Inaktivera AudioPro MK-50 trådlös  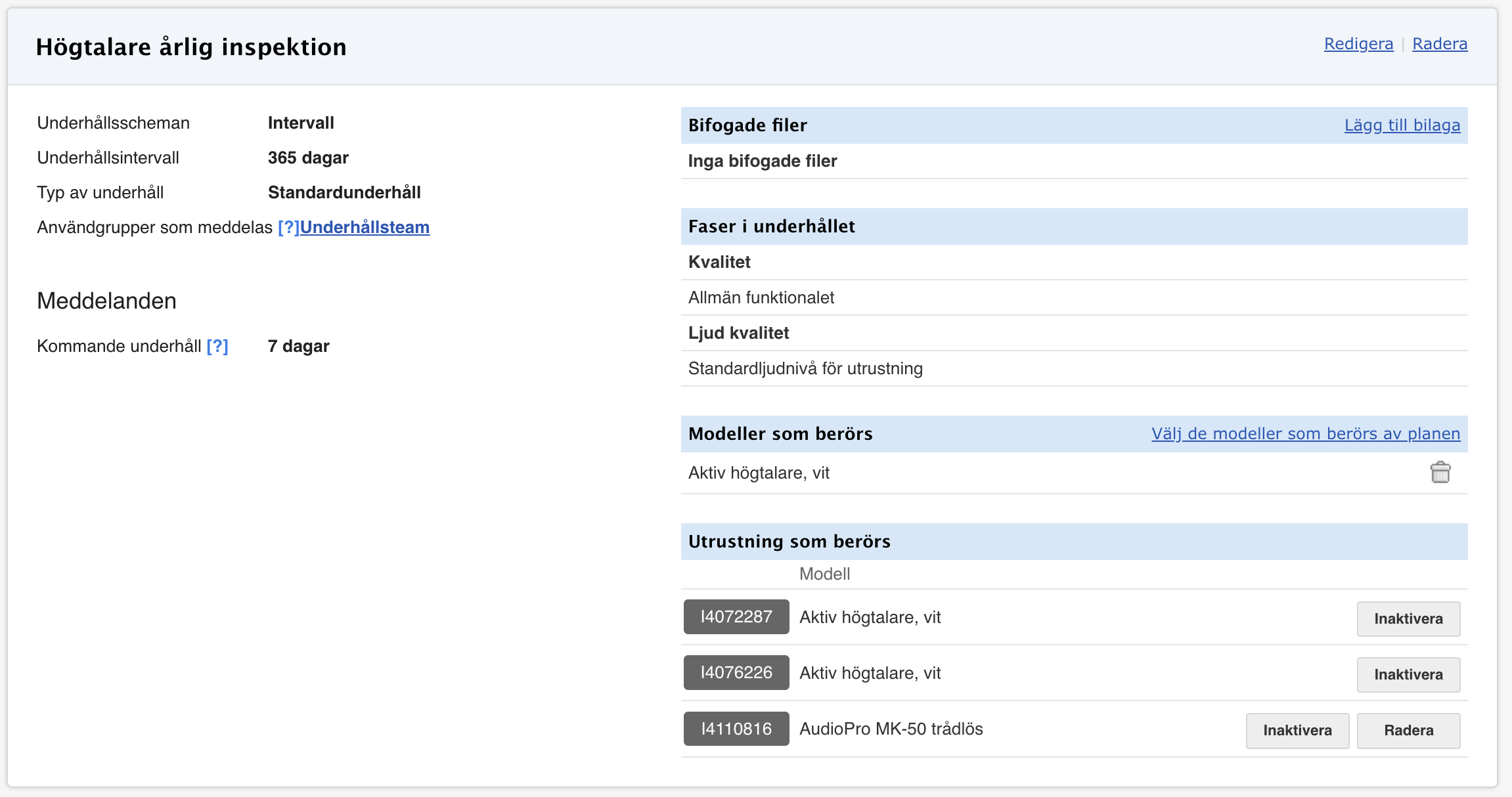(1297, 730)
